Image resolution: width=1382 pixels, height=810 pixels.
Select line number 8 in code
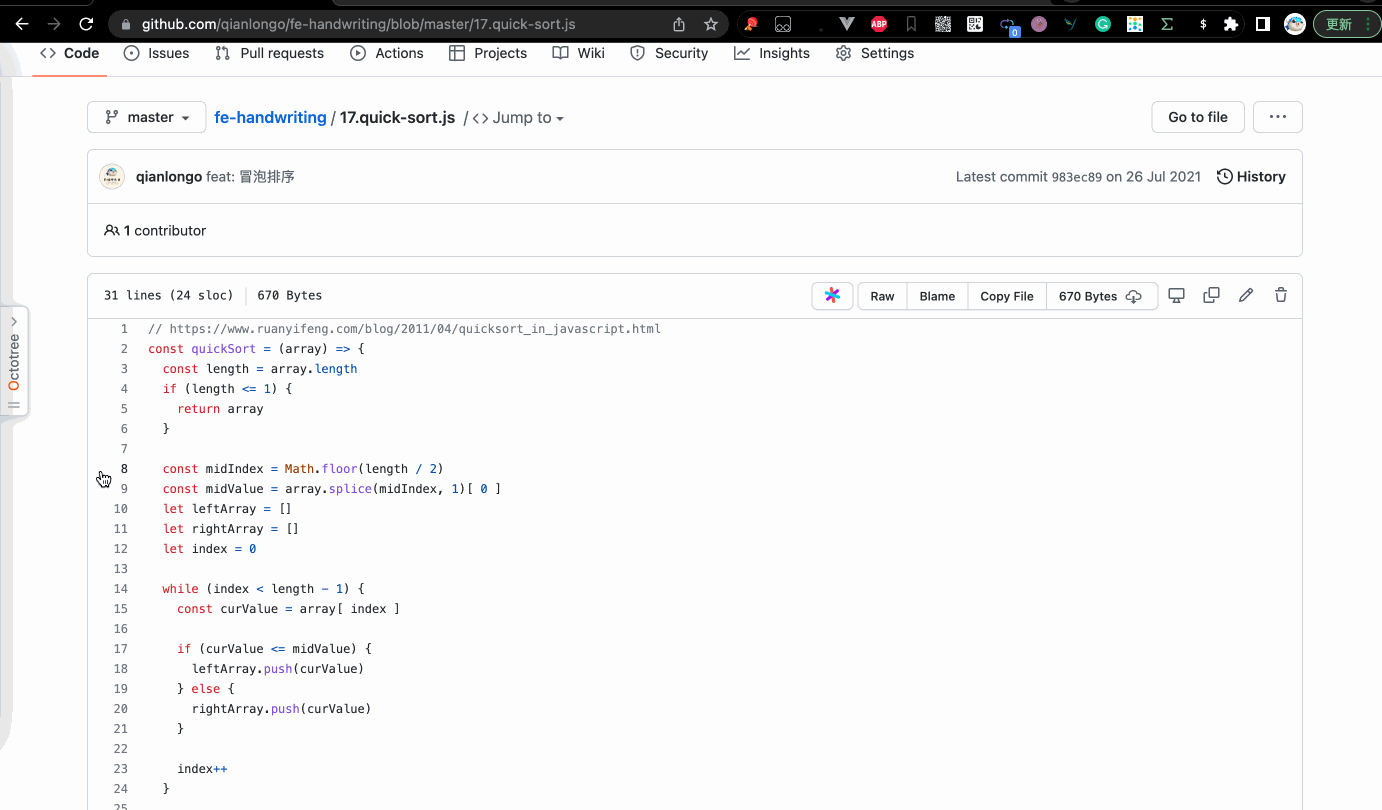[124, 469]
